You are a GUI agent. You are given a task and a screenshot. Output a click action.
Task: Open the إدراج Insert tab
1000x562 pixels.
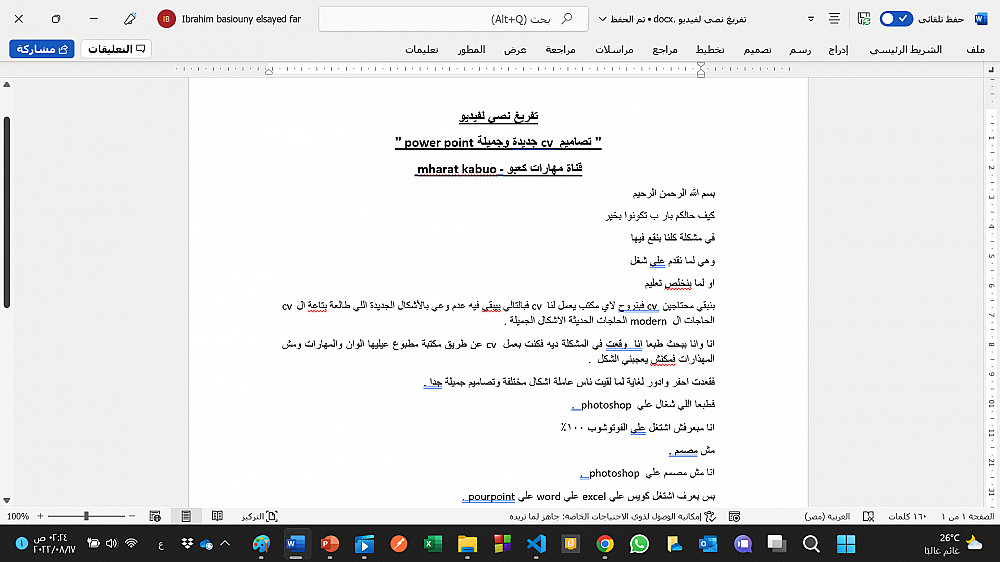838,49
